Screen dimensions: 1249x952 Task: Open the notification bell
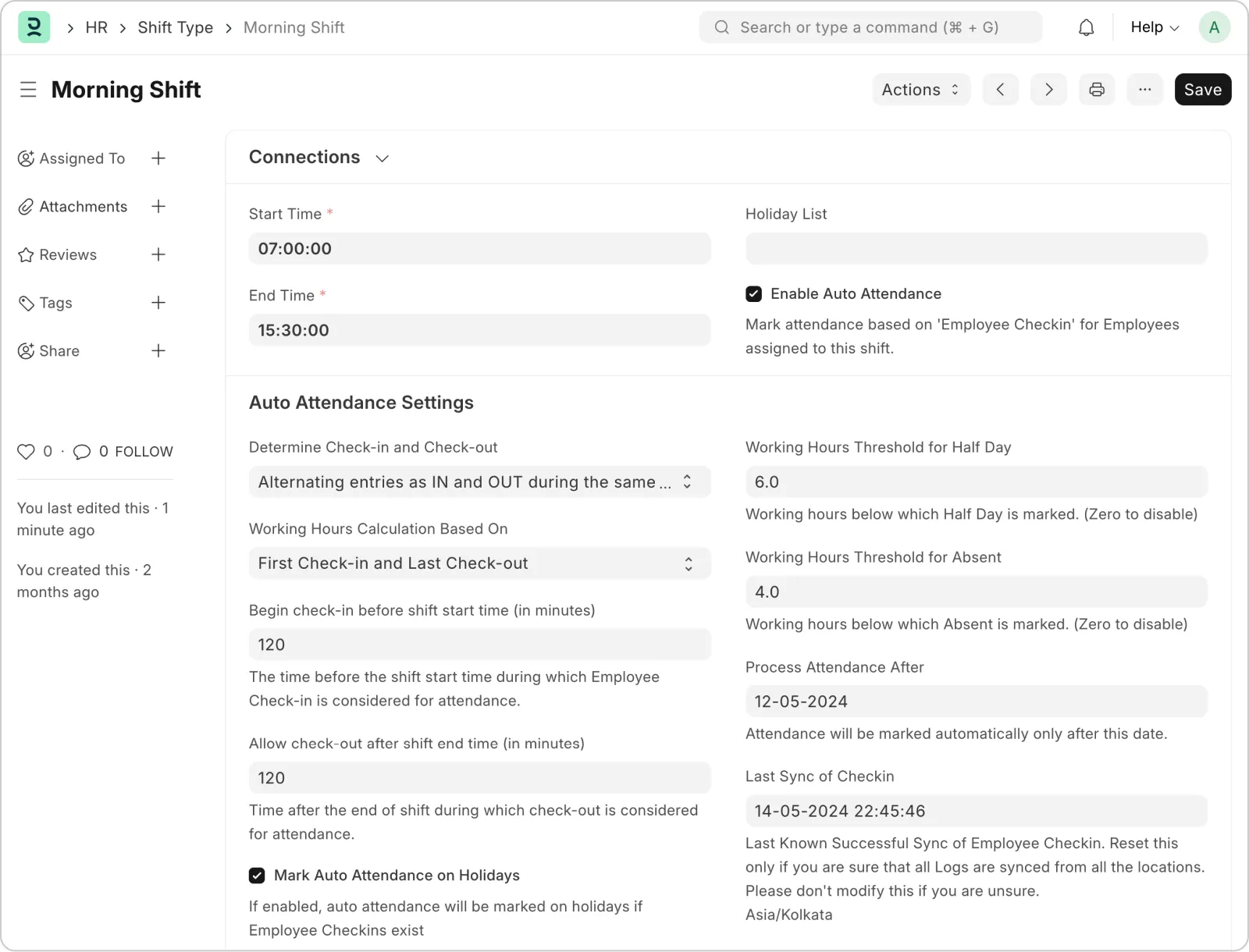(1086, 27)
